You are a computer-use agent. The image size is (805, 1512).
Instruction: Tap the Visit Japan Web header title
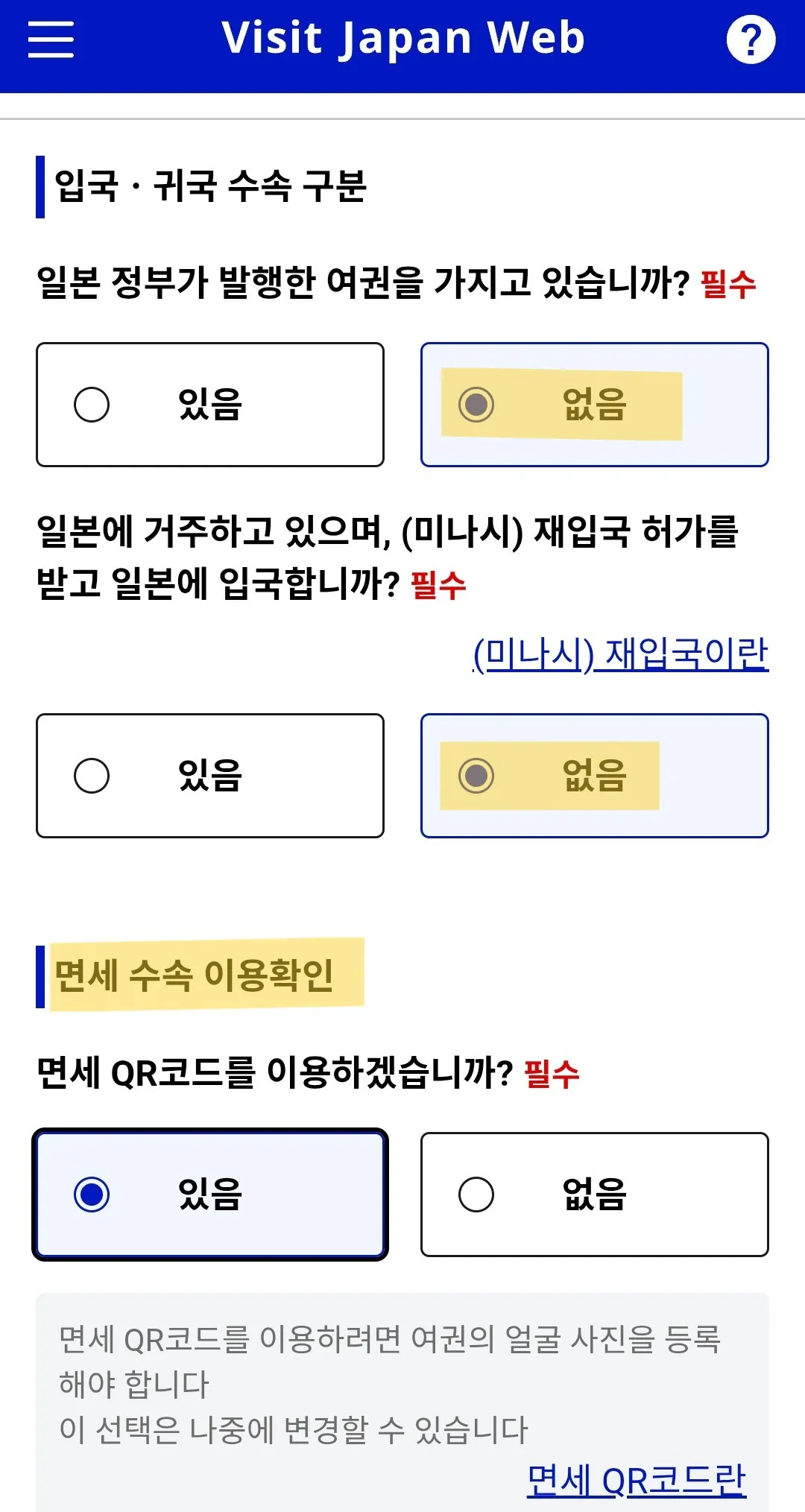click(402, 39)
